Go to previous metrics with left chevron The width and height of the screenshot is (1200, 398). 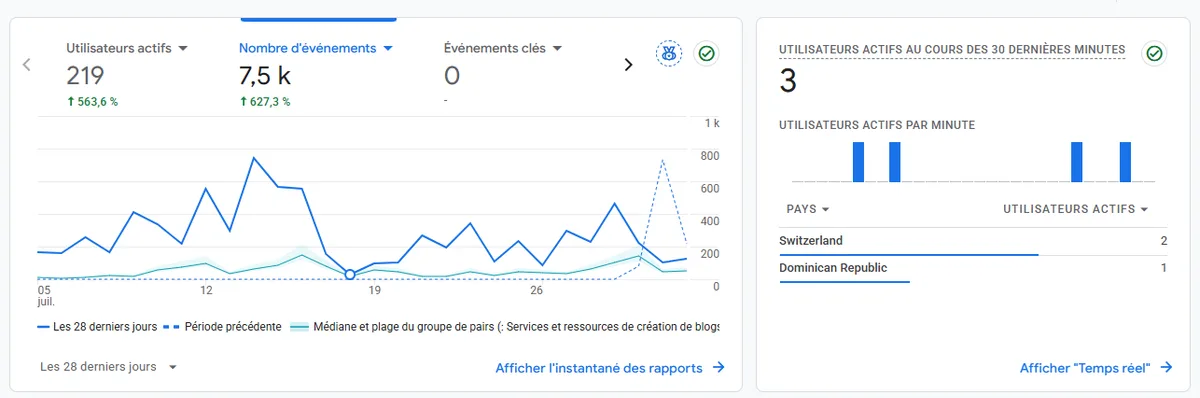27,65
